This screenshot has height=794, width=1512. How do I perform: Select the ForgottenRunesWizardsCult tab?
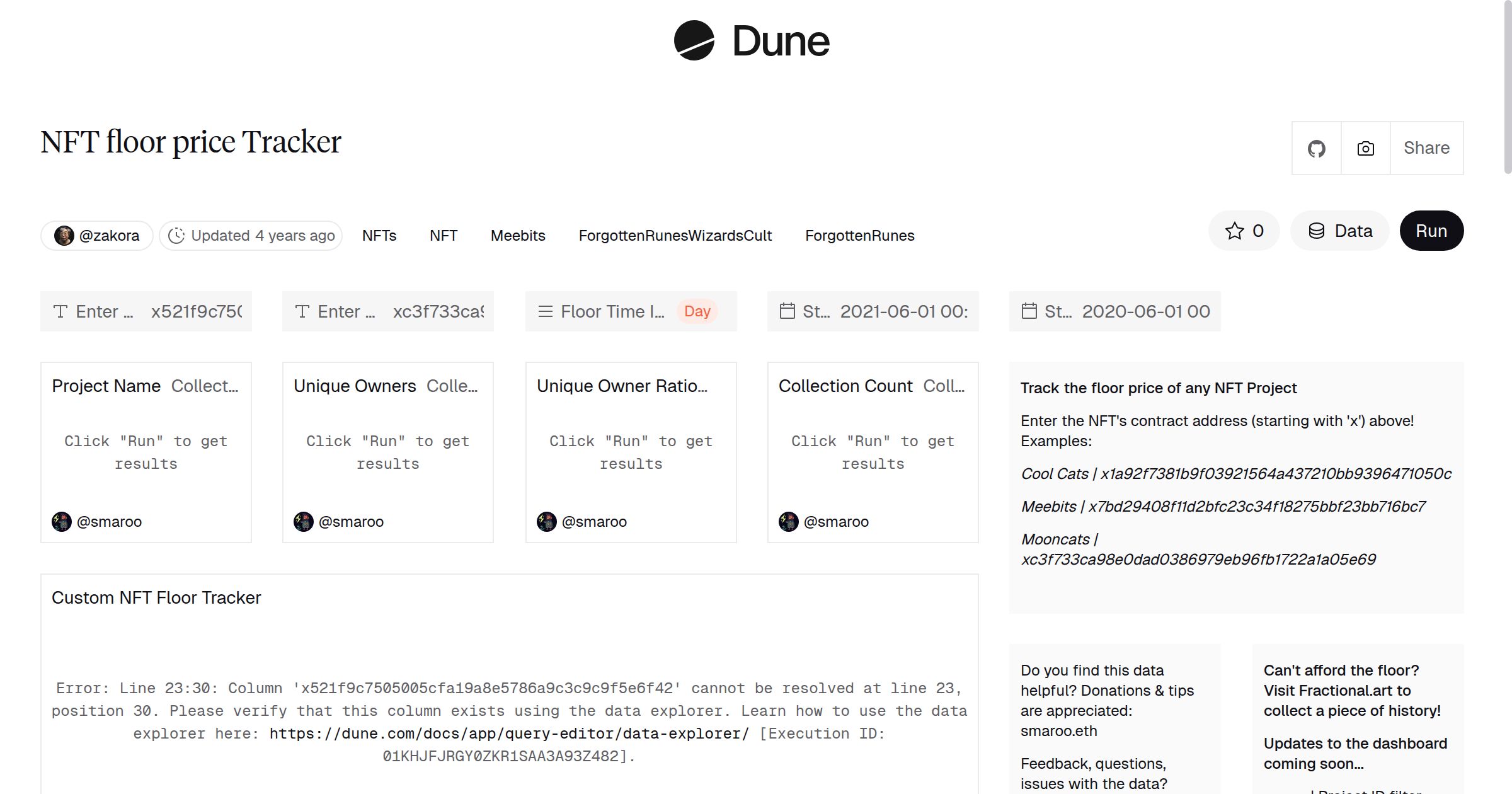[x=675, y=235]
